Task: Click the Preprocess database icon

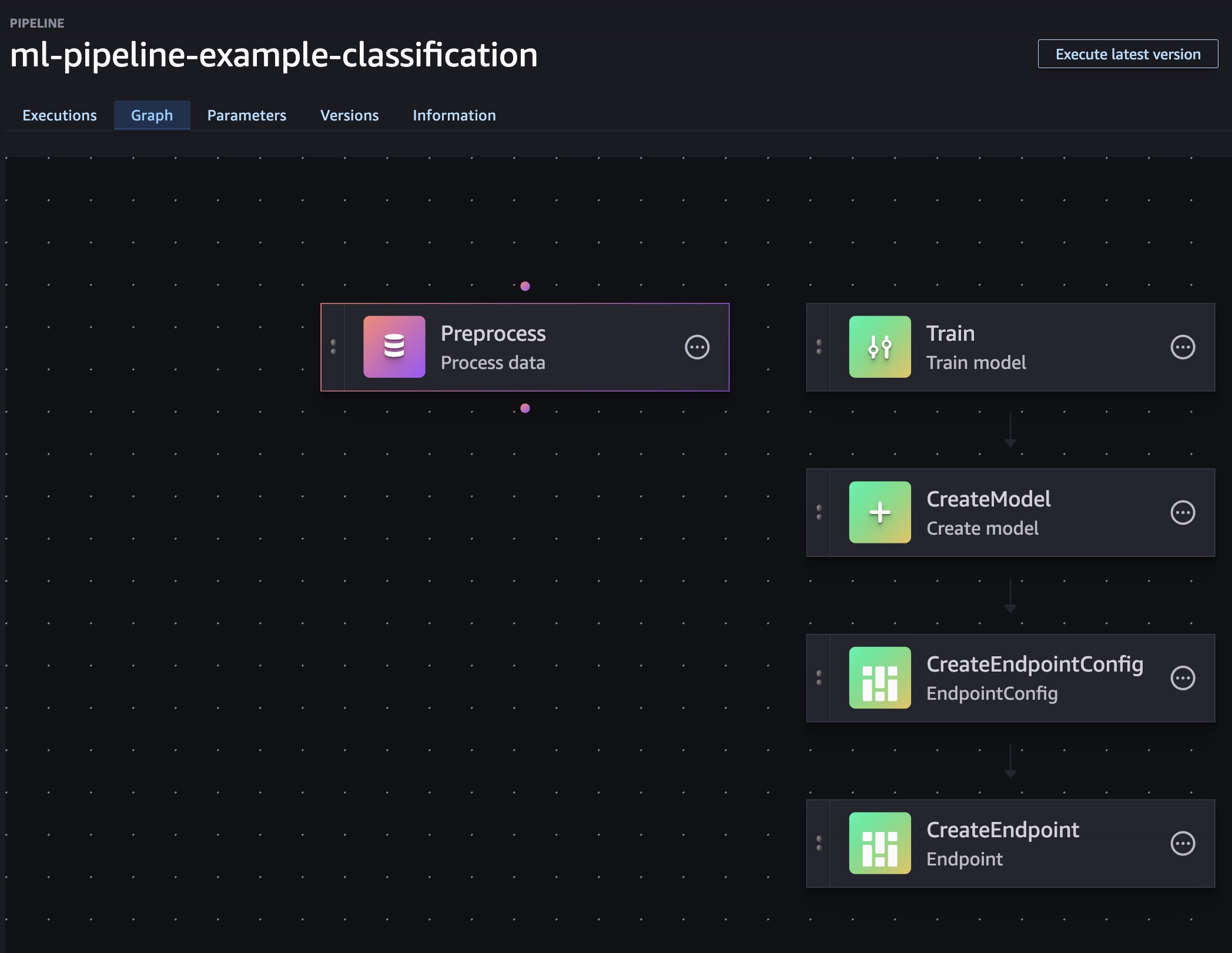Action: [394, 347]
